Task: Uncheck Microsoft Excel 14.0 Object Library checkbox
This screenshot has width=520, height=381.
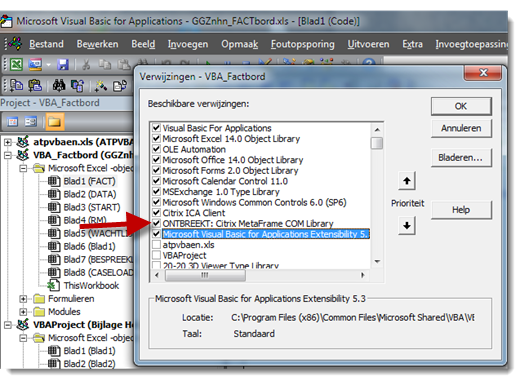Action: coord(156,138)
